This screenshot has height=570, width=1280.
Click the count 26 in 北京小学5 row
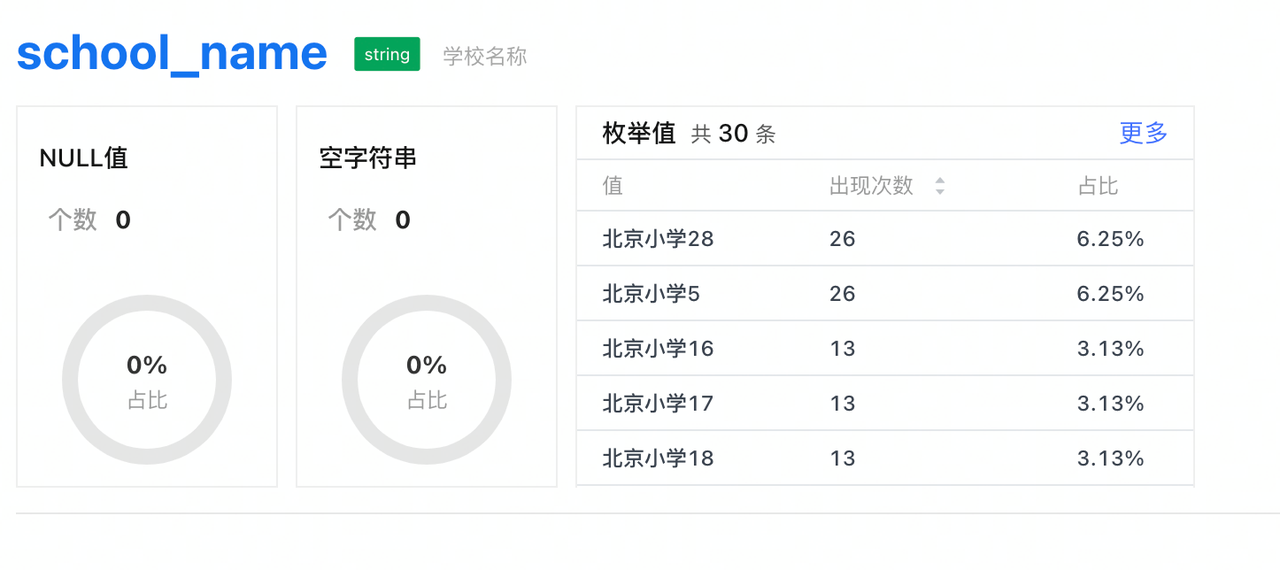point(842,294)
